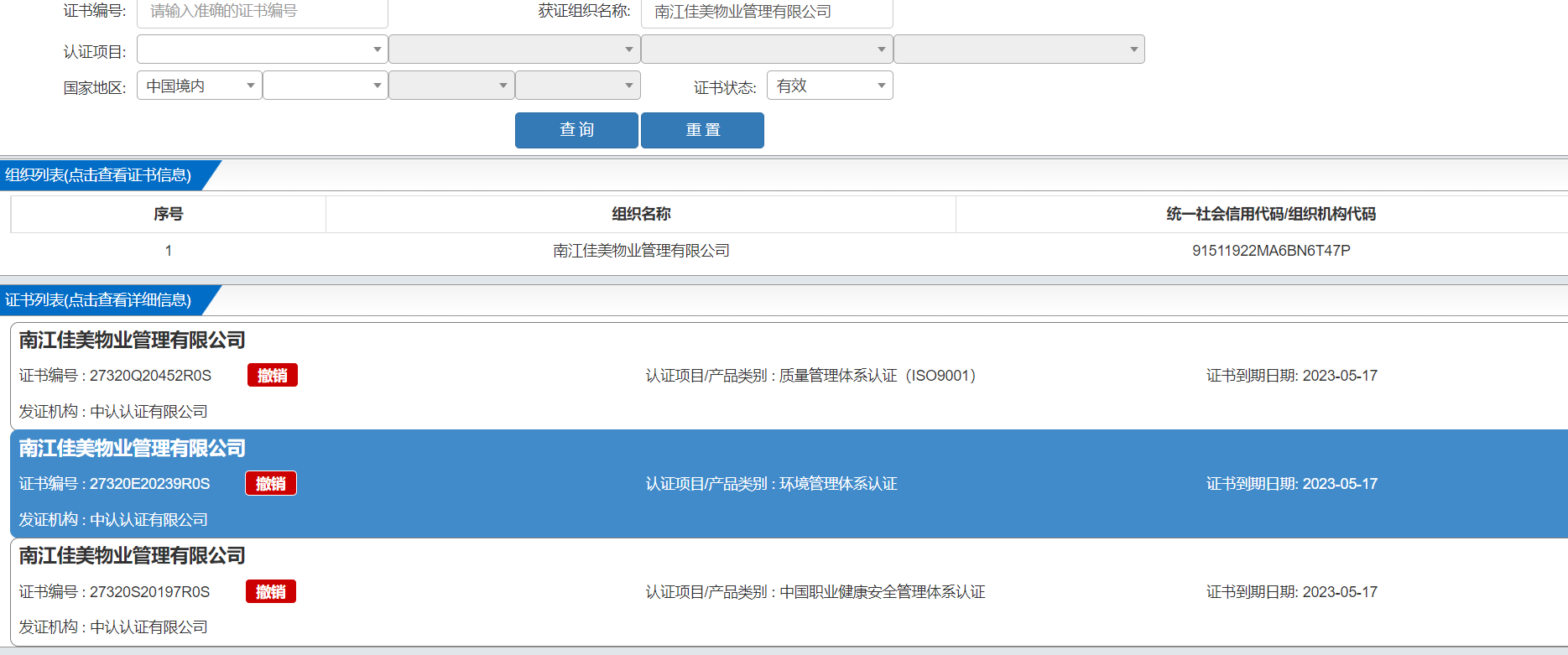Screen dimensions: 1568x655
Task: Click 撤销 badge of certificate 27320E20239R0S
Action: tap(271, 484)
